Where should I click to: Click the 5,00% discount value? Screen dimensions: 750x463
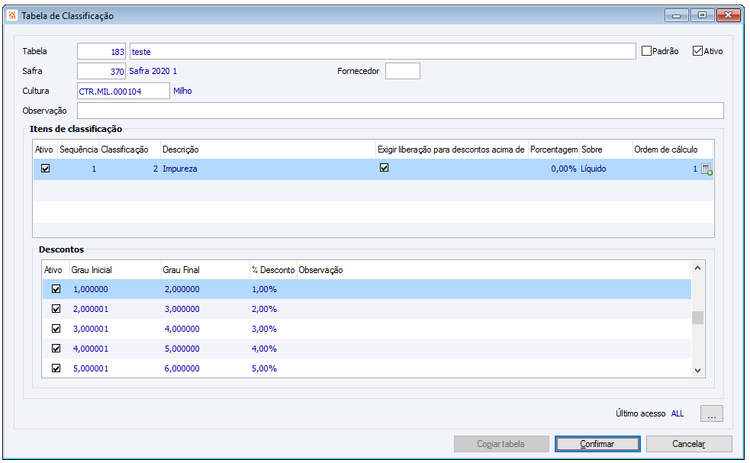[264, 369]
